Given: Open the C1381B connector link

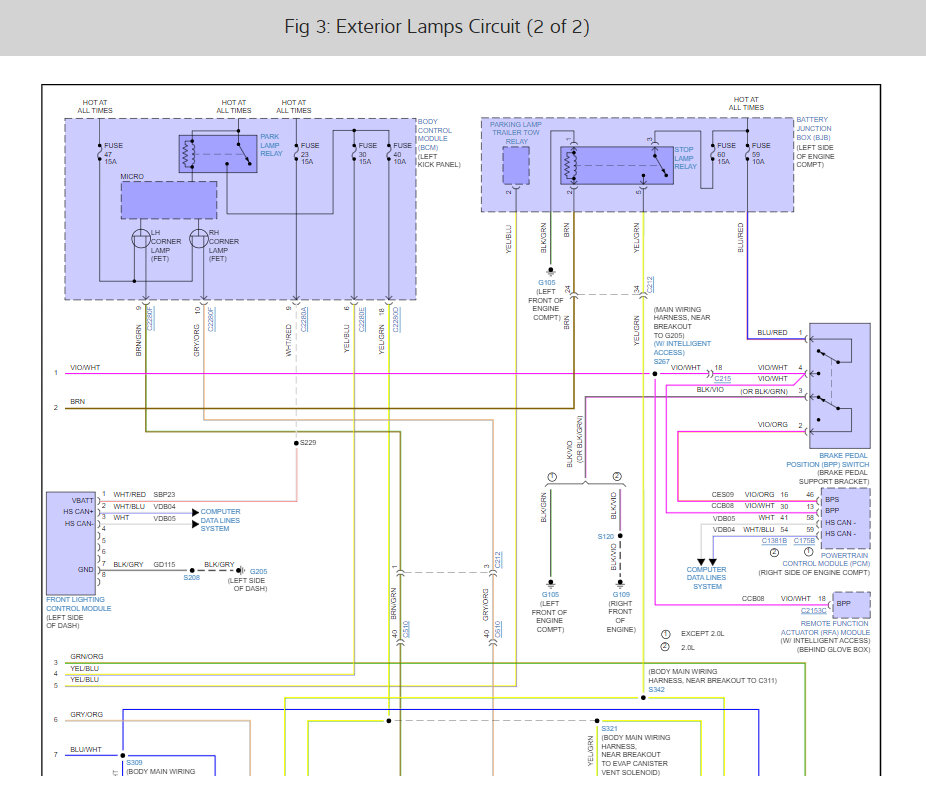Looking at the screenshot, I should click(774, 541).
